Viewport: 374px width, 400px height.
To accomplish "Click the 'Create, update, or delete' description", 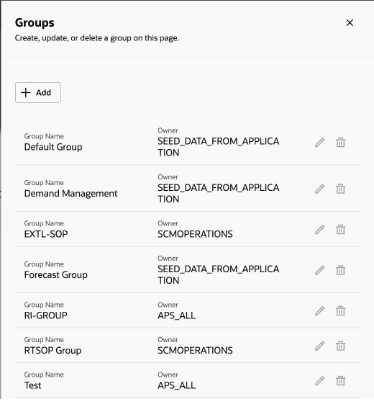I will tap(97, 38).
